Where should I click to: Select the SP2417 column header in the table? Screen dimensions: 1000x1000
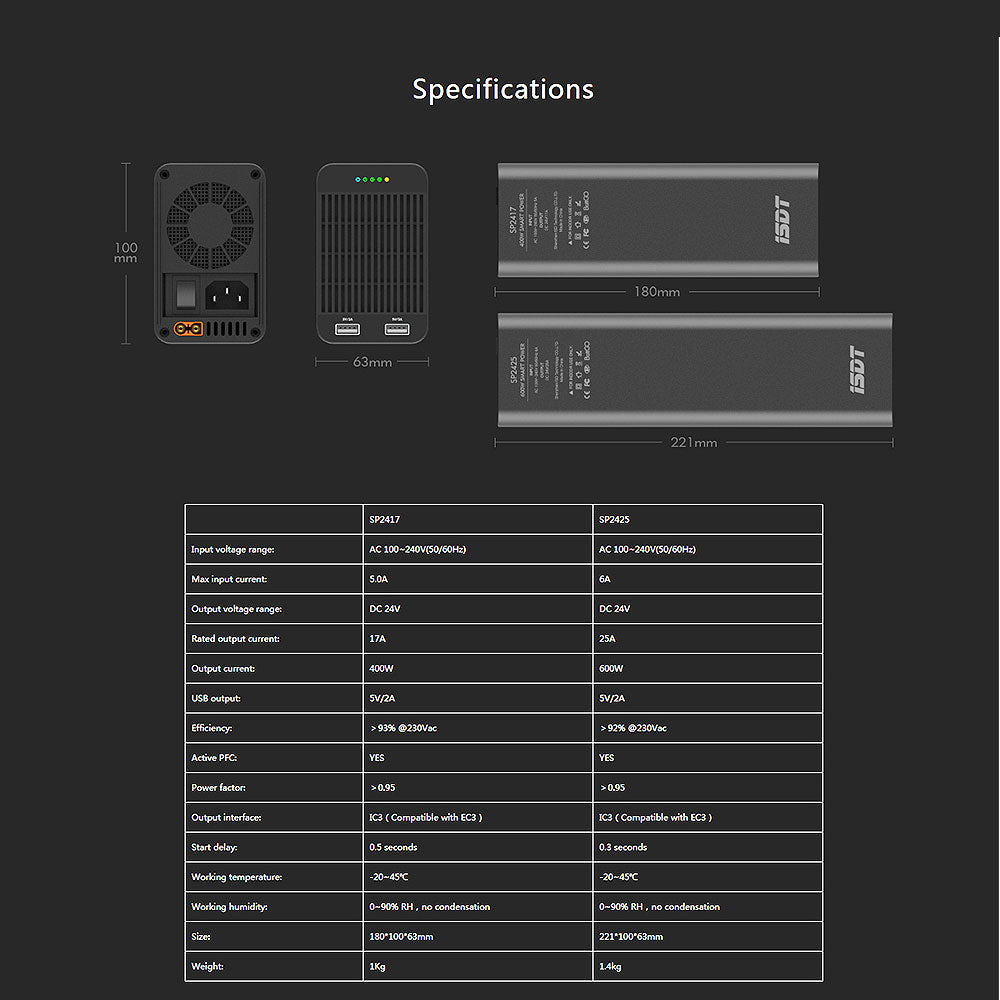385,520
